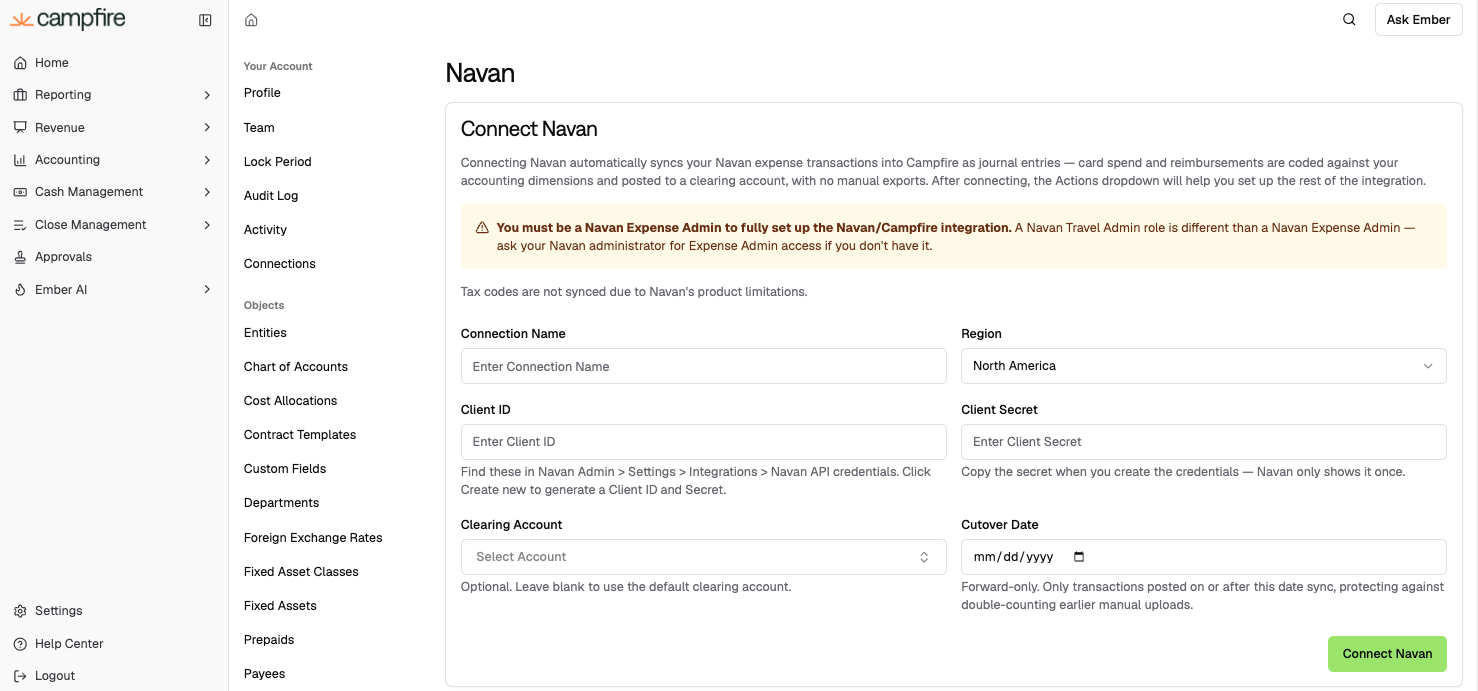
Task: Click the Campfire logo
Action: (68, 19)
